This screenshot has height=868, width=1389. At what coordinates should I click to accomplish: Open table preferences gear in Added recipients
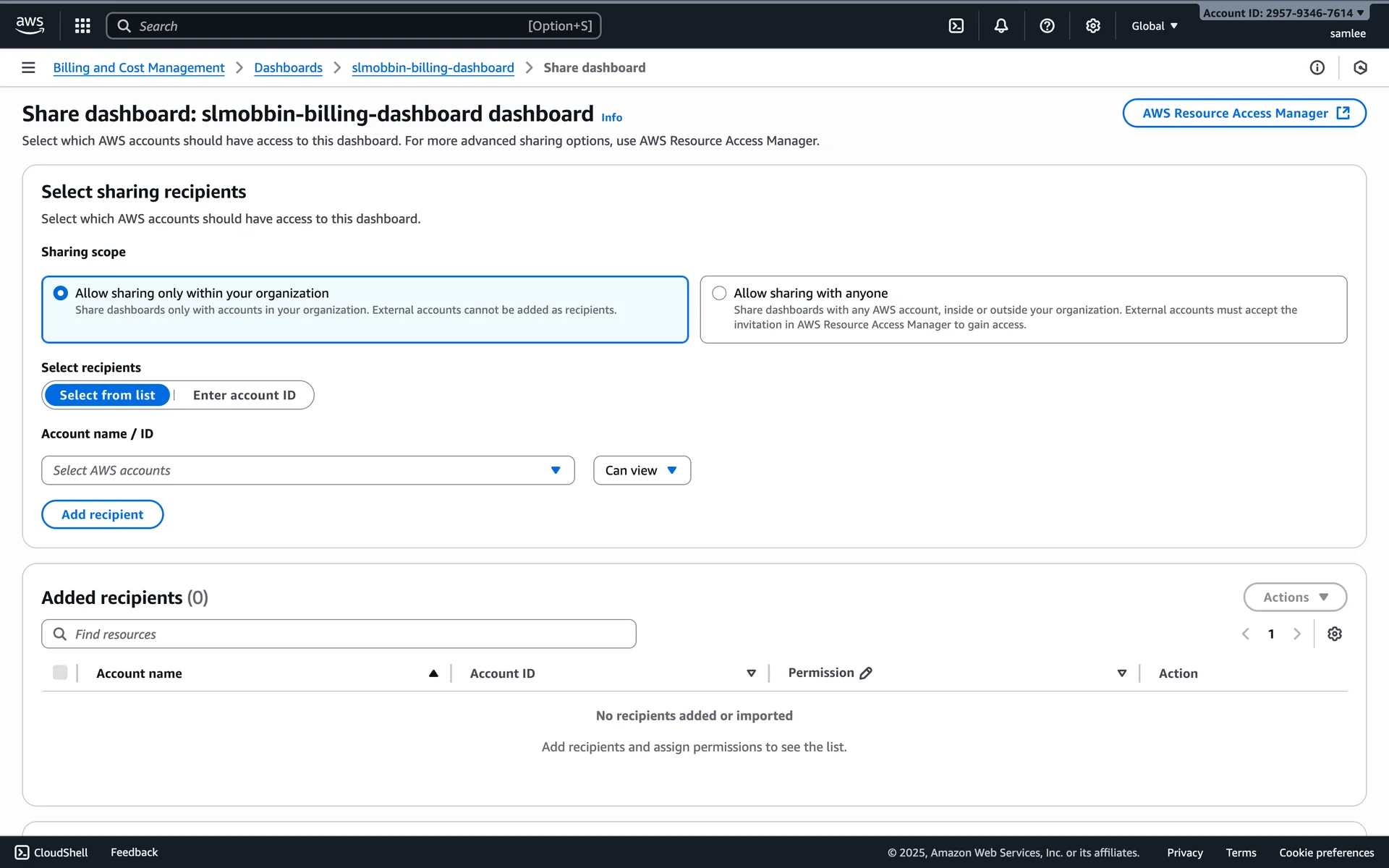(1334, 634)
